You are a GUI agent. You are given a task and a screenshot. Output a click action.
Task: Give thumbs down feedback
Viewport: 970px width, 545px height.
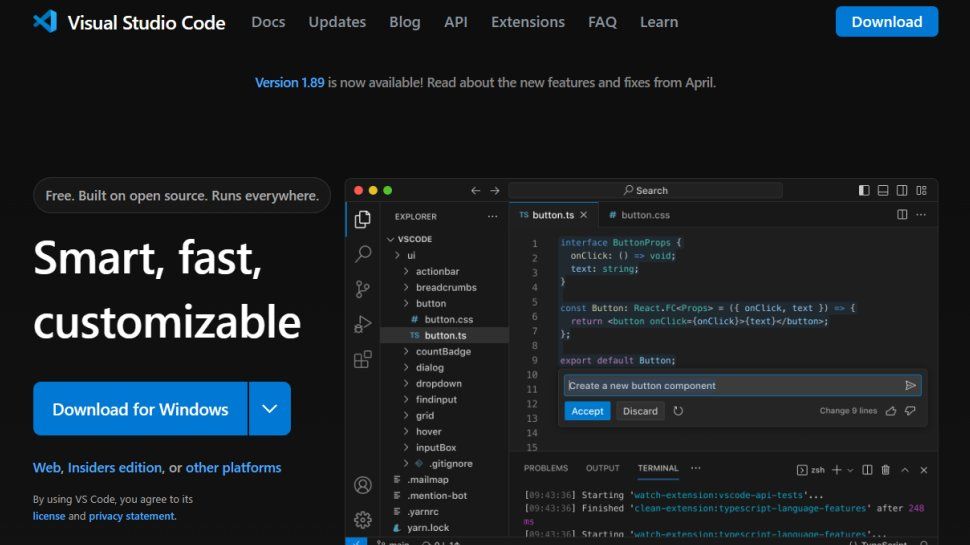910,411
